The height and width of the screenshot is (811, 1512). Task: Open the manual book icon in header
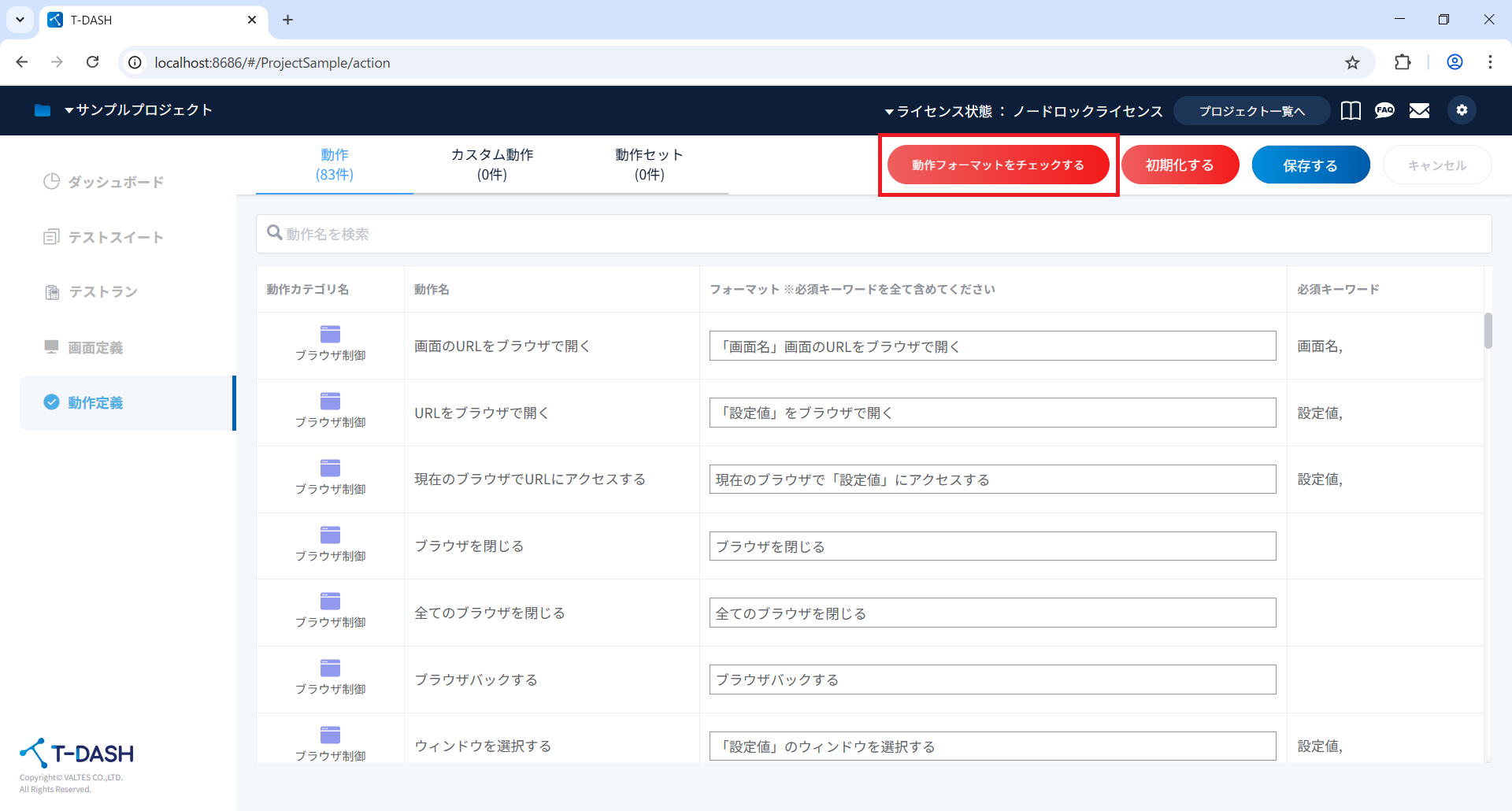1351,111
